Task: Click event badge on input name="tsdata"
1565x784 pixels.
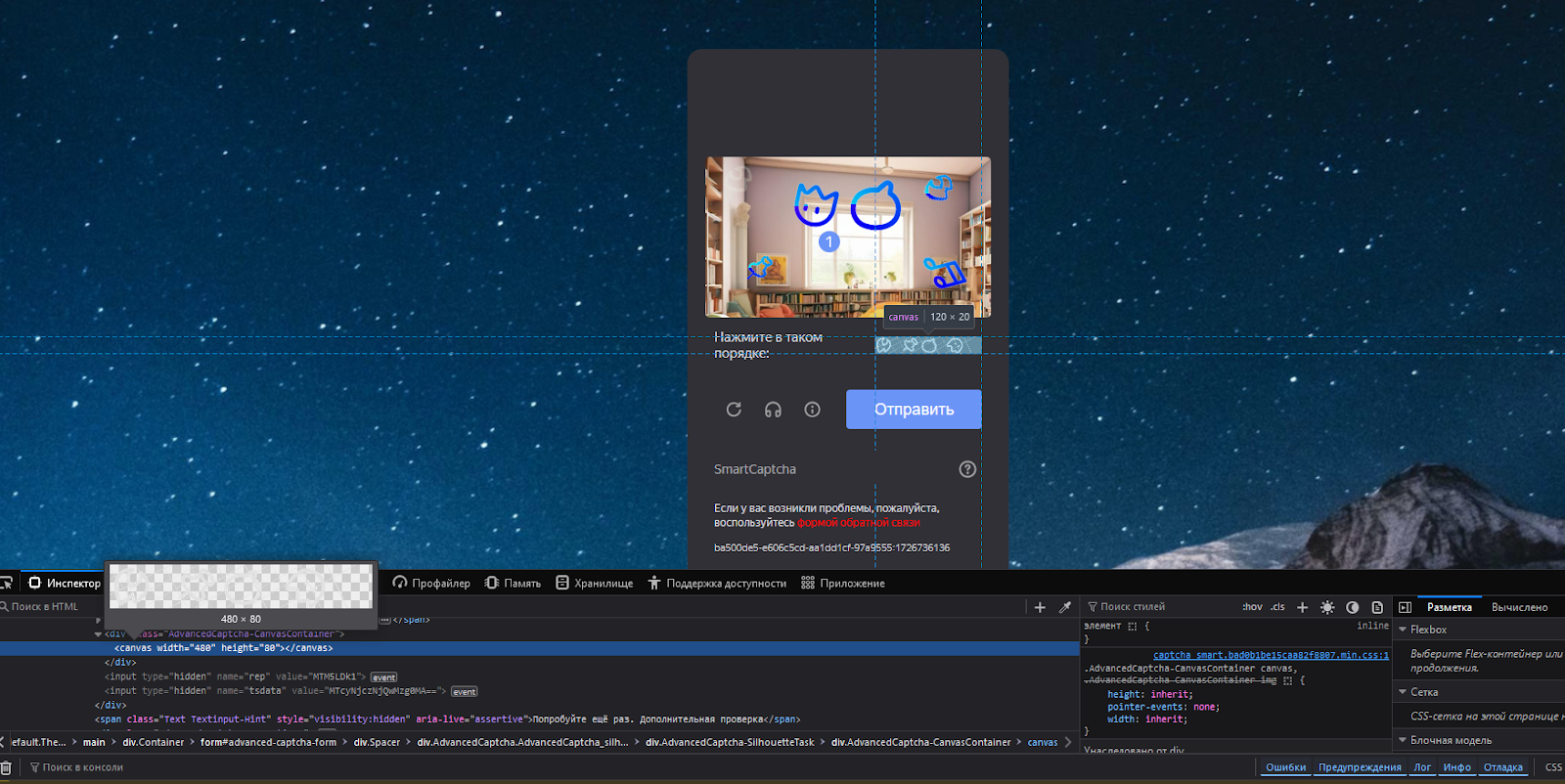Action: (464, 692)
